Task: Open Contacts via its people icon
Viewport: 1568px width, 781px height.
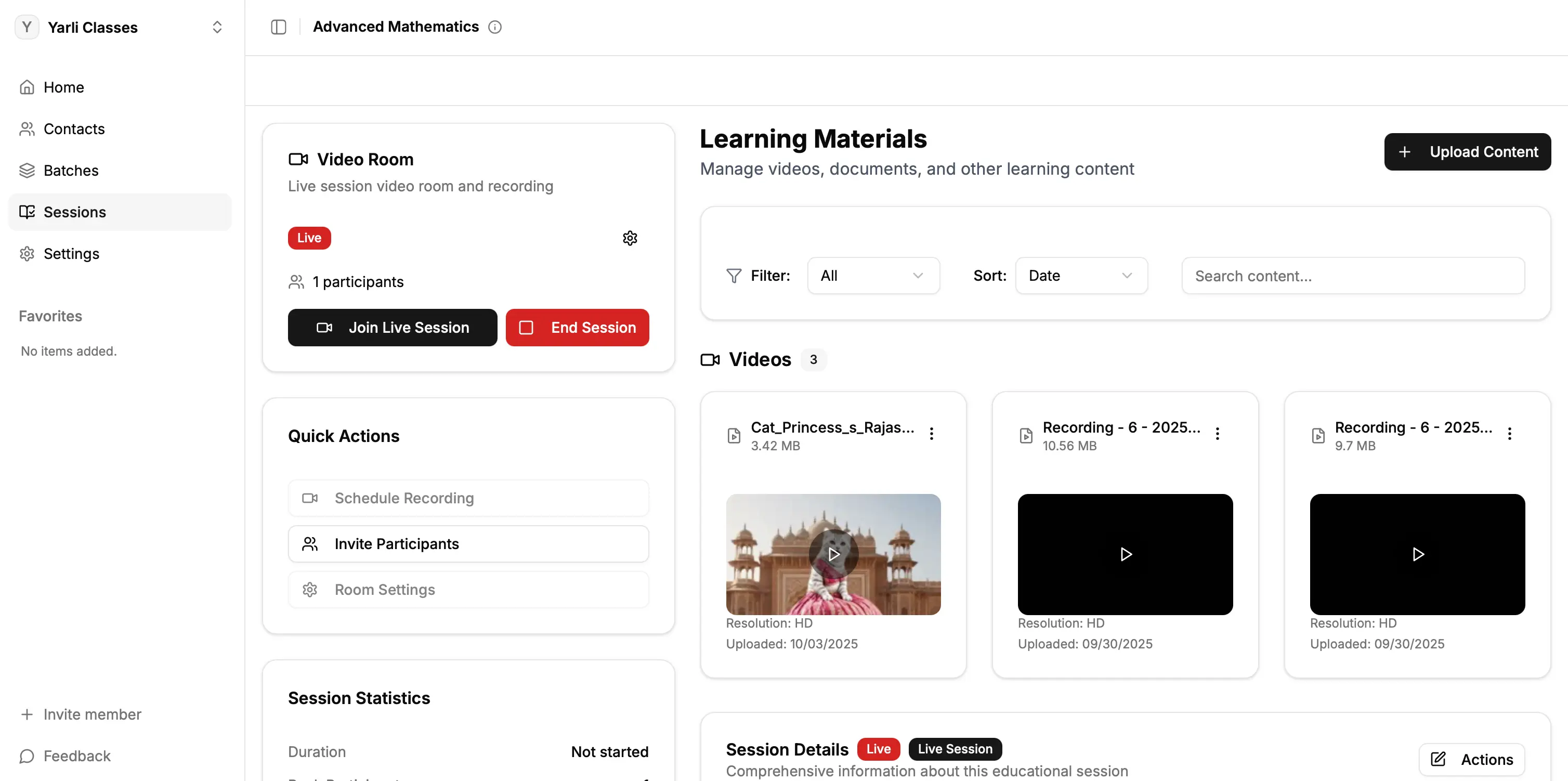Action: pyautogui.click(x=27, y=128)
